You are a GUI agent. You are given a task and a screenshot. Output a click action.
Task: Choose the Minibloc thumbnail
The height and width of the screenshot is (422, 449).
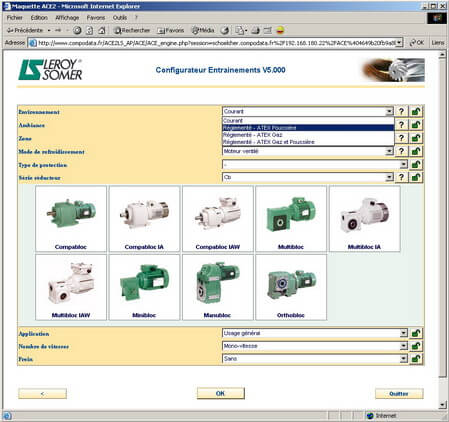click(x=144, y=287)
